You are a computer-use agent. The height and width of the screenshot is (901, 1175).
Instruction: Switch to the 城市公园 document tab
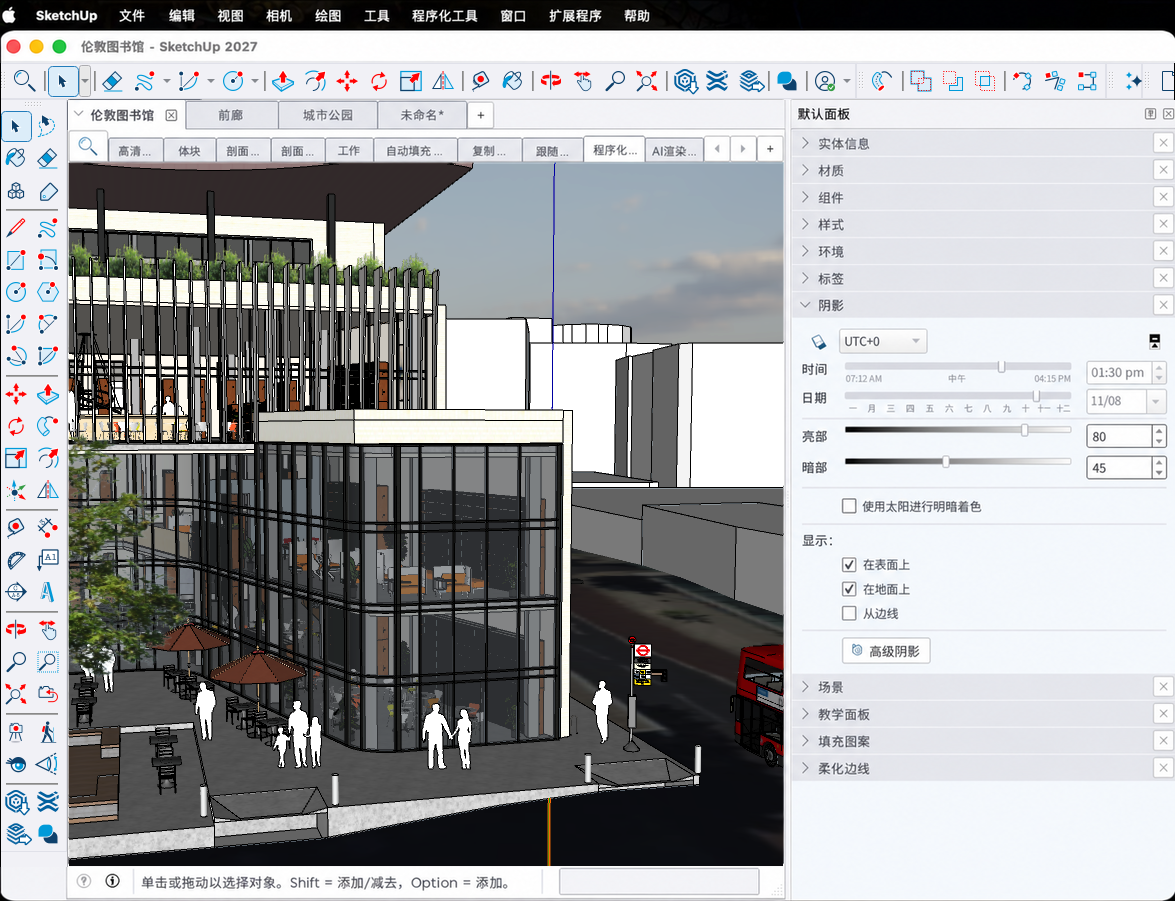[x=327, y=115]
